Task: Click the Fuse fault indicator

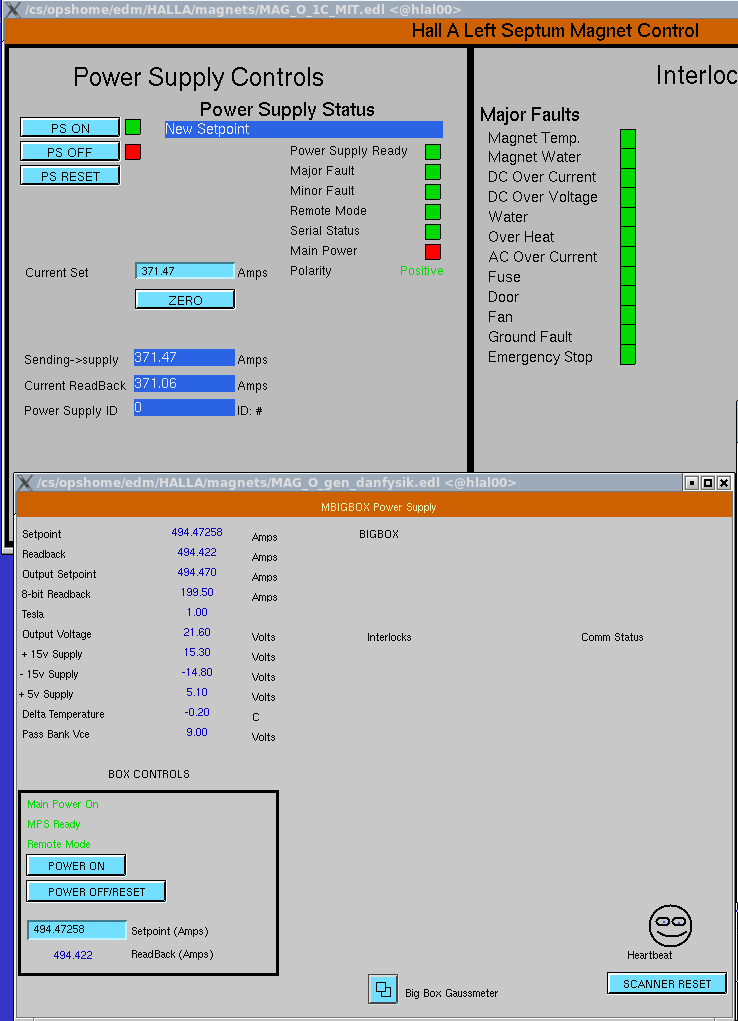Action: 628,276
